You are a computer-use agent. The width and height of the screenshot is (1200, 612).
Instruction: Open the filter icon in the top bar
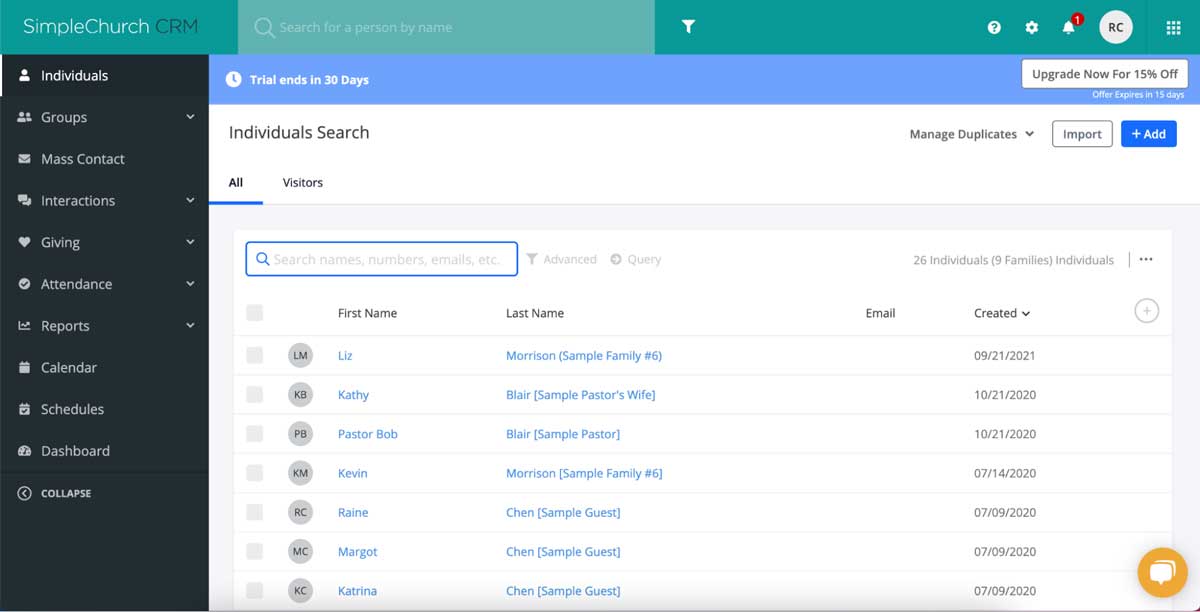click(x=686, y=27)
